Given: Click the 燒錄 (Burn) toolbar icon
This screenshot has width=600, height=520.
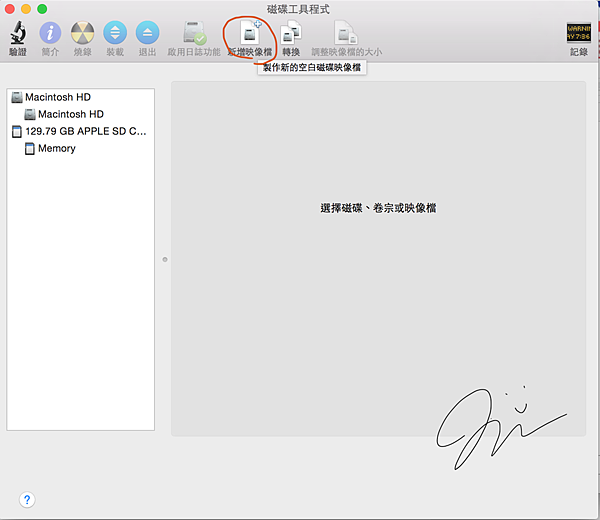Looking at the screenshot, I should point(83,33).
